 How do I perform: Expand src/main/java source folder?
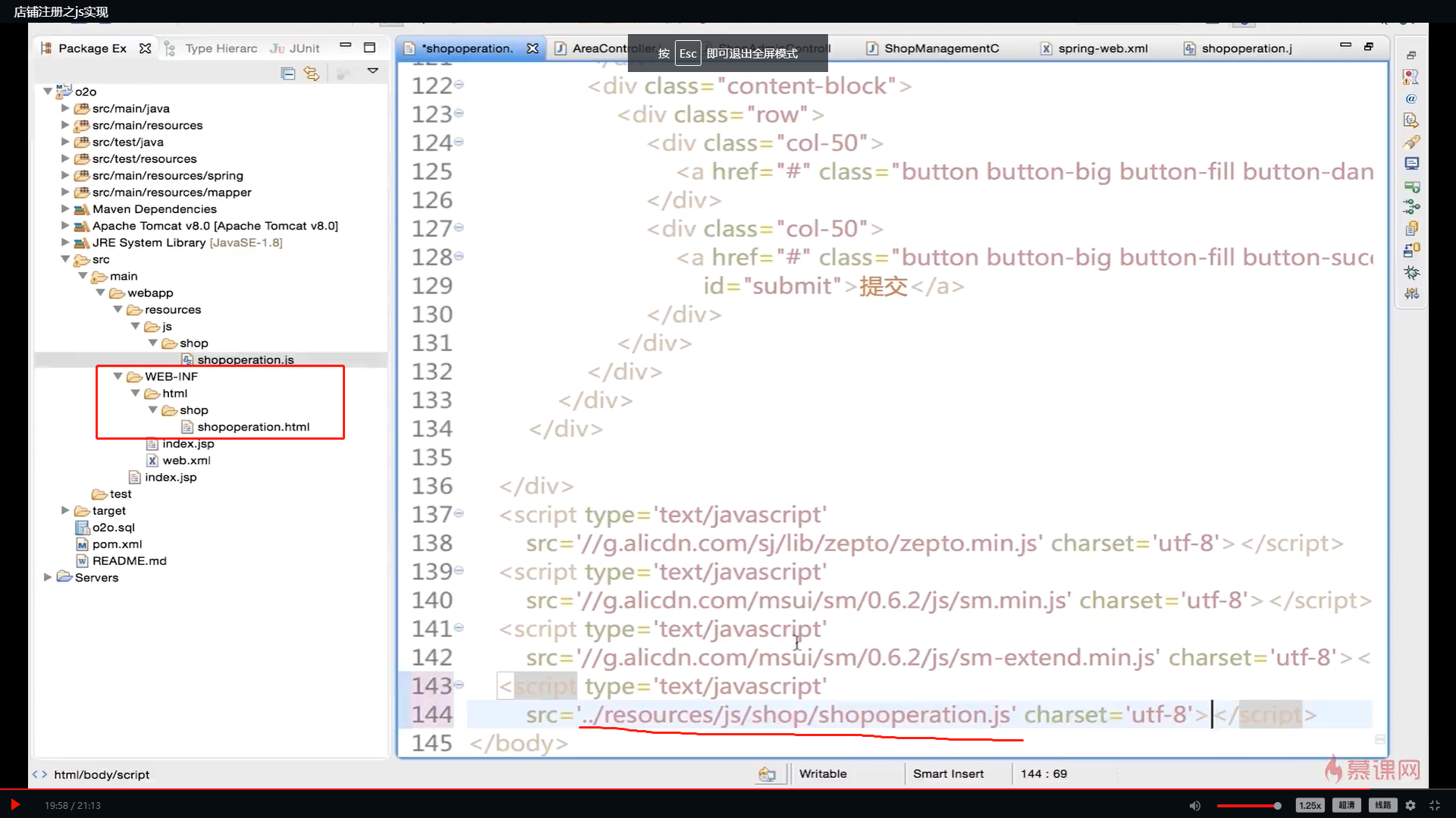click(65, 108)
